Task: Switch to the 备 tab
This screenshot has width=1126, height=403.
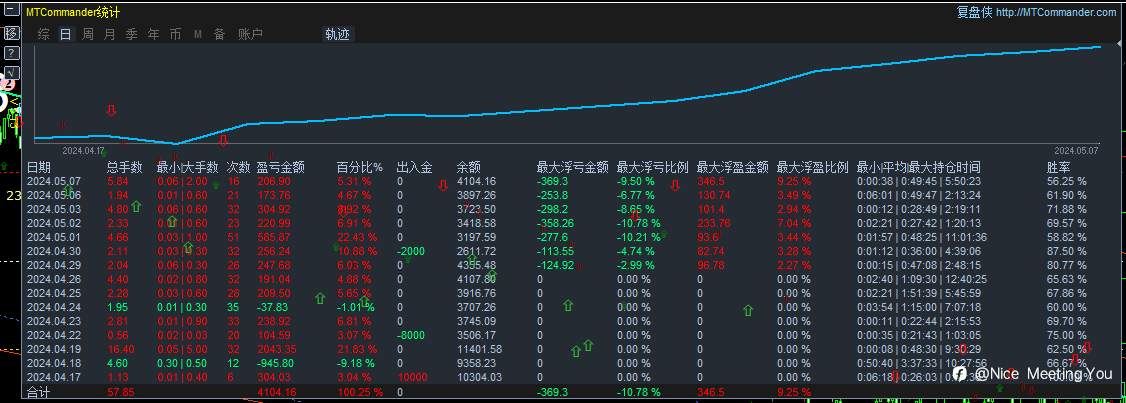Action: pyautogui.click(x=219, y=34)
